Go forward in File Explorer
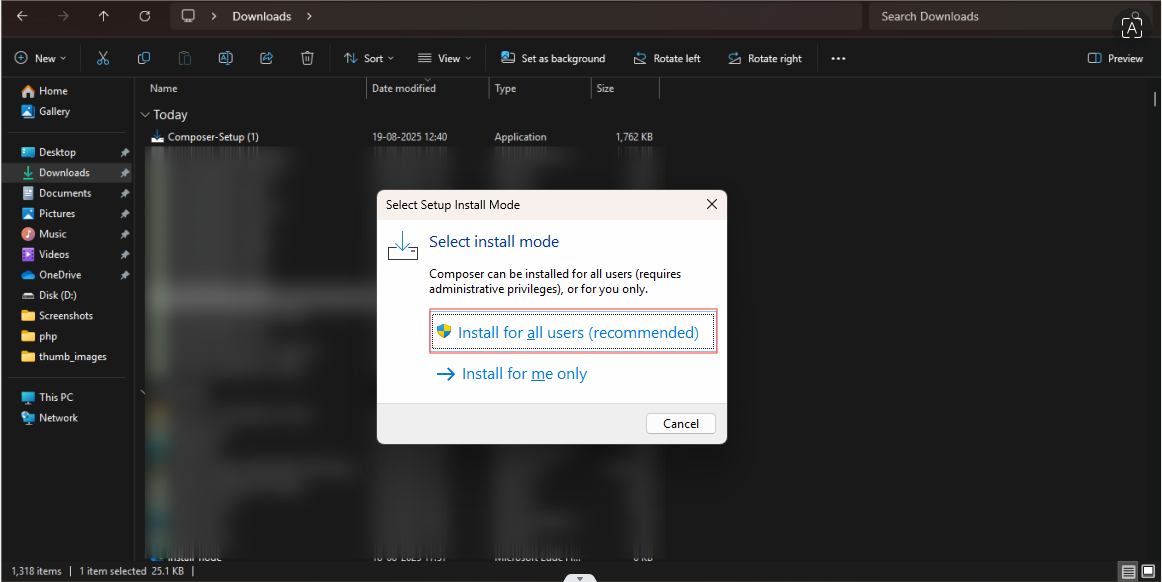This screenshot has width=1162, height=582. (x=63, y=16)
